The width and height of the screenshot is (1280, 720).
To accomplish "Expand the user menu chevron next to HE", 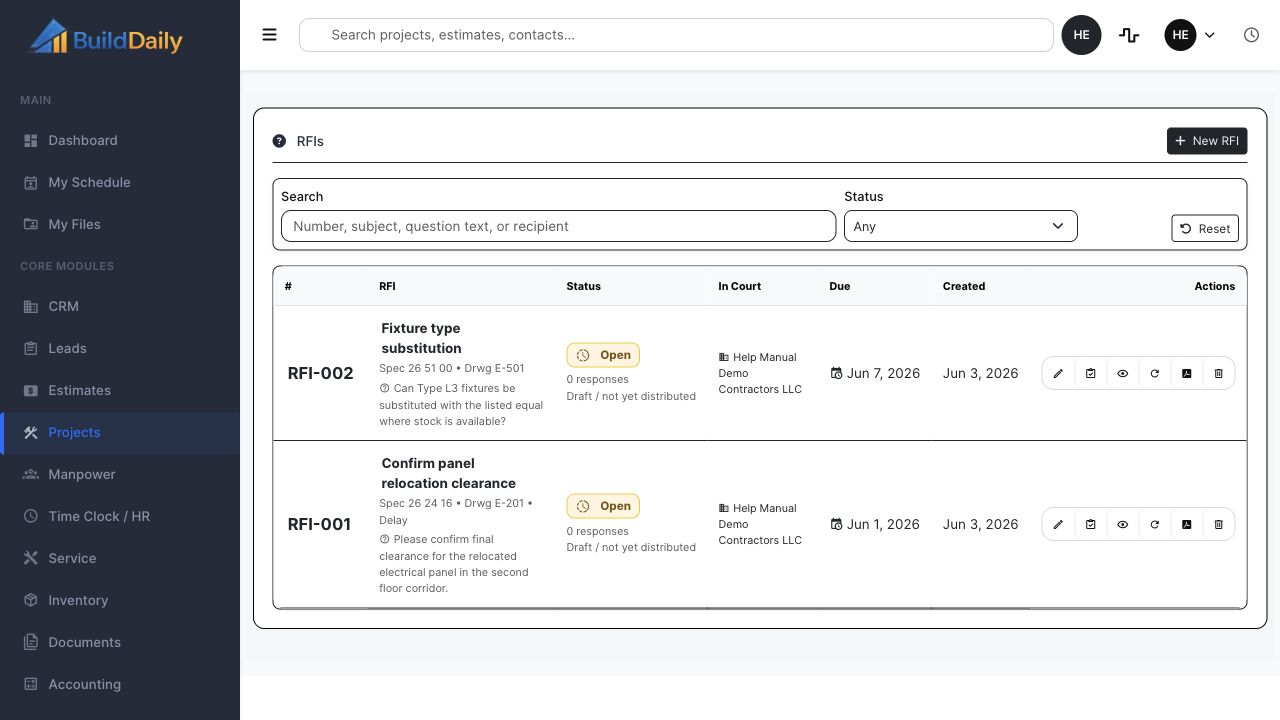I will pos(1209,35).
